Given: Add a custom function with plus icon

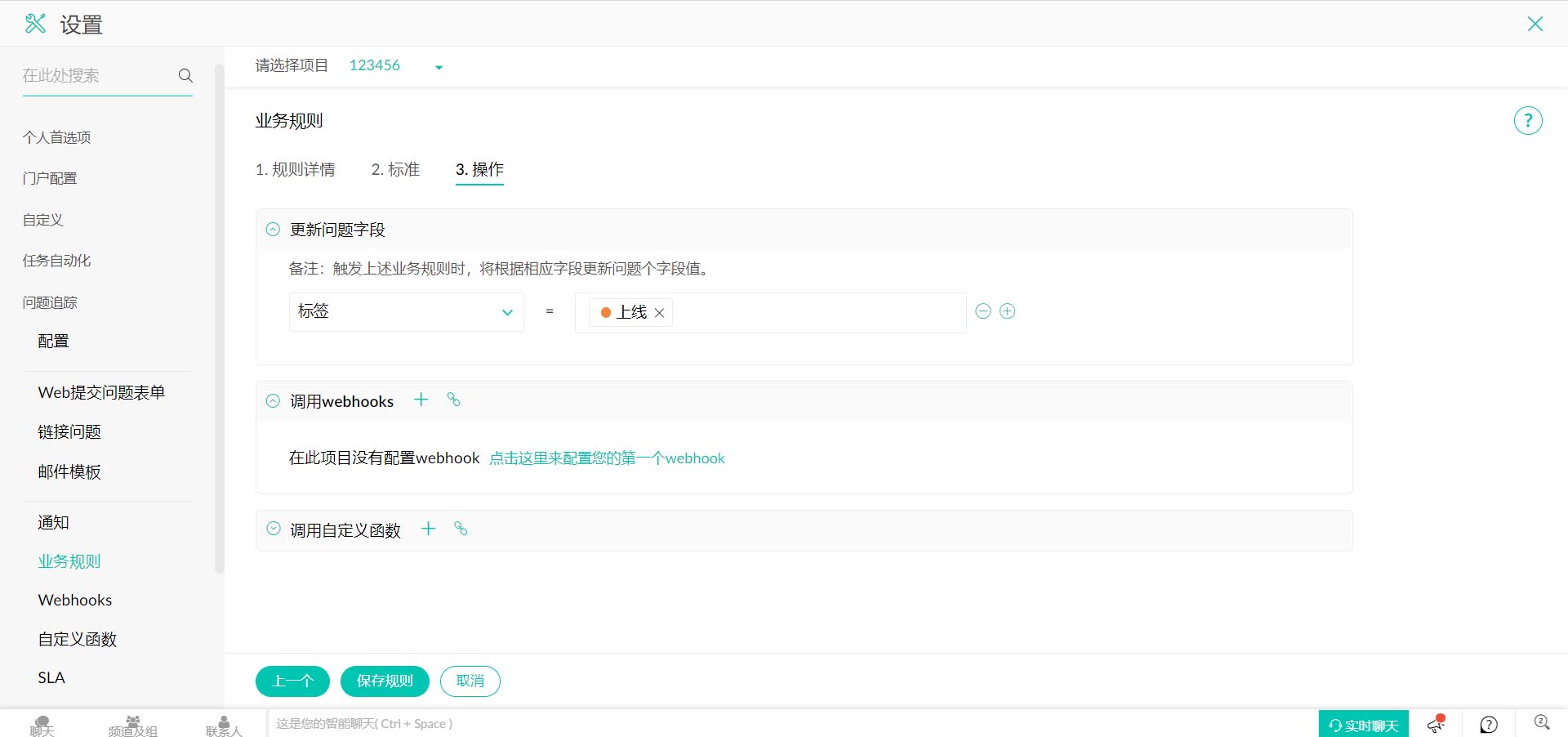Looking at the screenshot, I should 428,529.
